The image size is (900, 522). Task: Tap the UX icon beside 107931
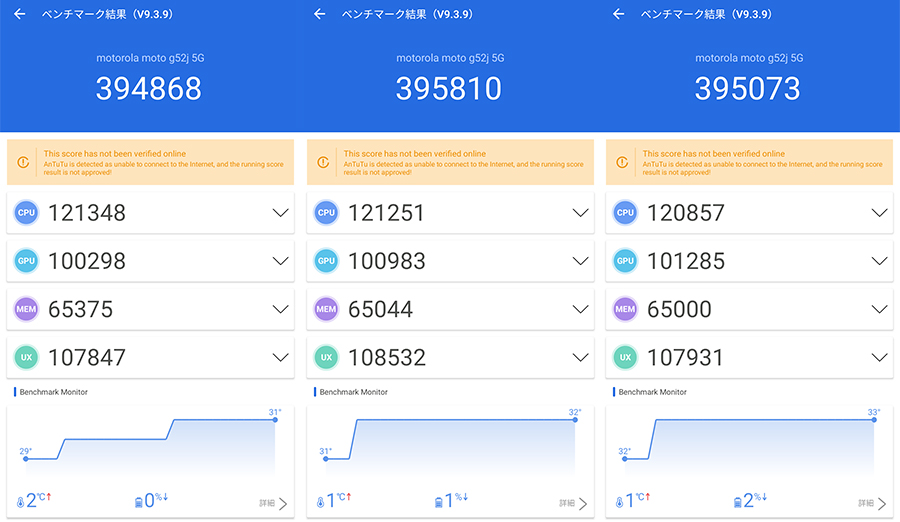pos(625,357)
